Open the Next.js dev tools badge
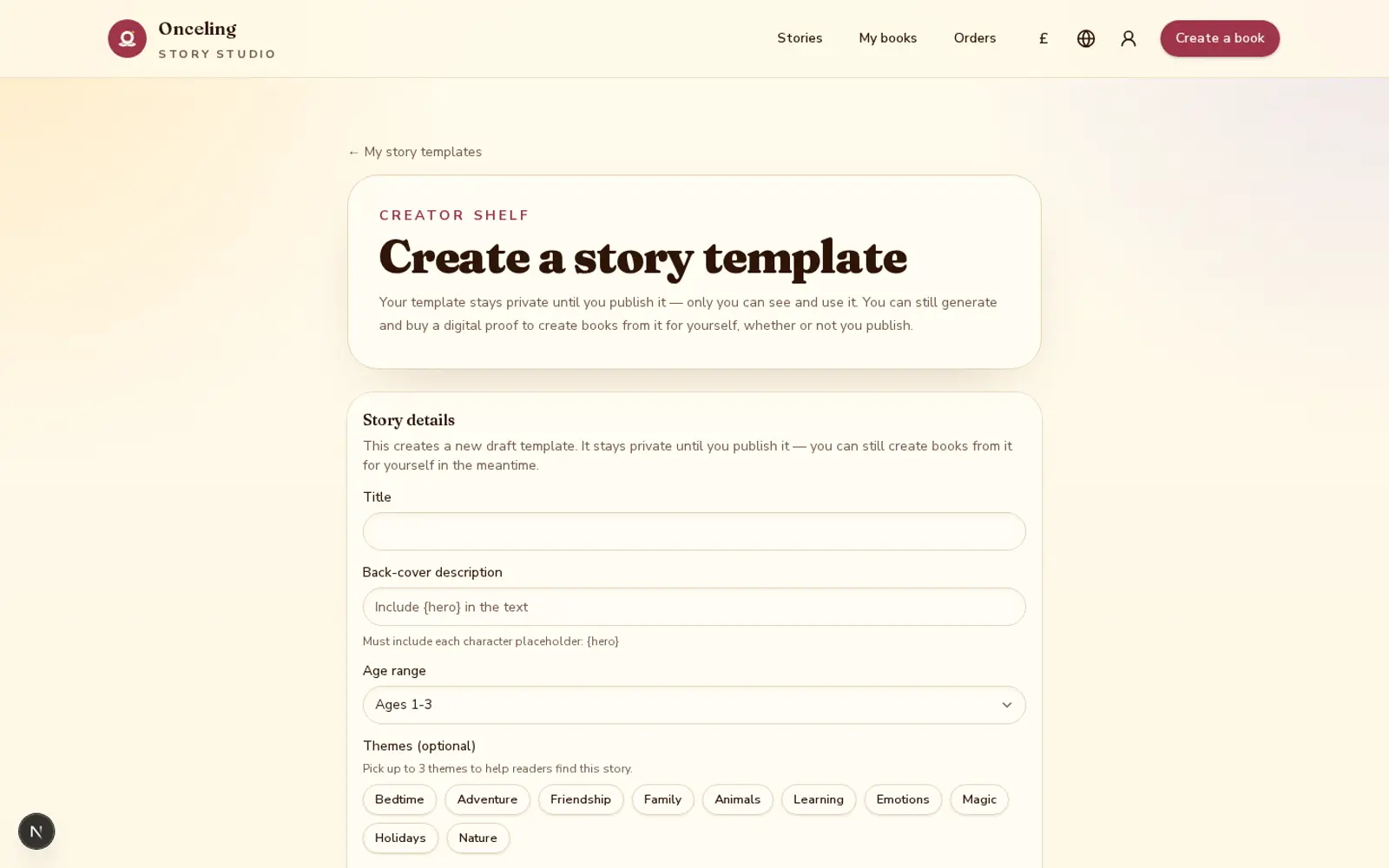This screenshot has width=1389, height=868. point(36,832)
